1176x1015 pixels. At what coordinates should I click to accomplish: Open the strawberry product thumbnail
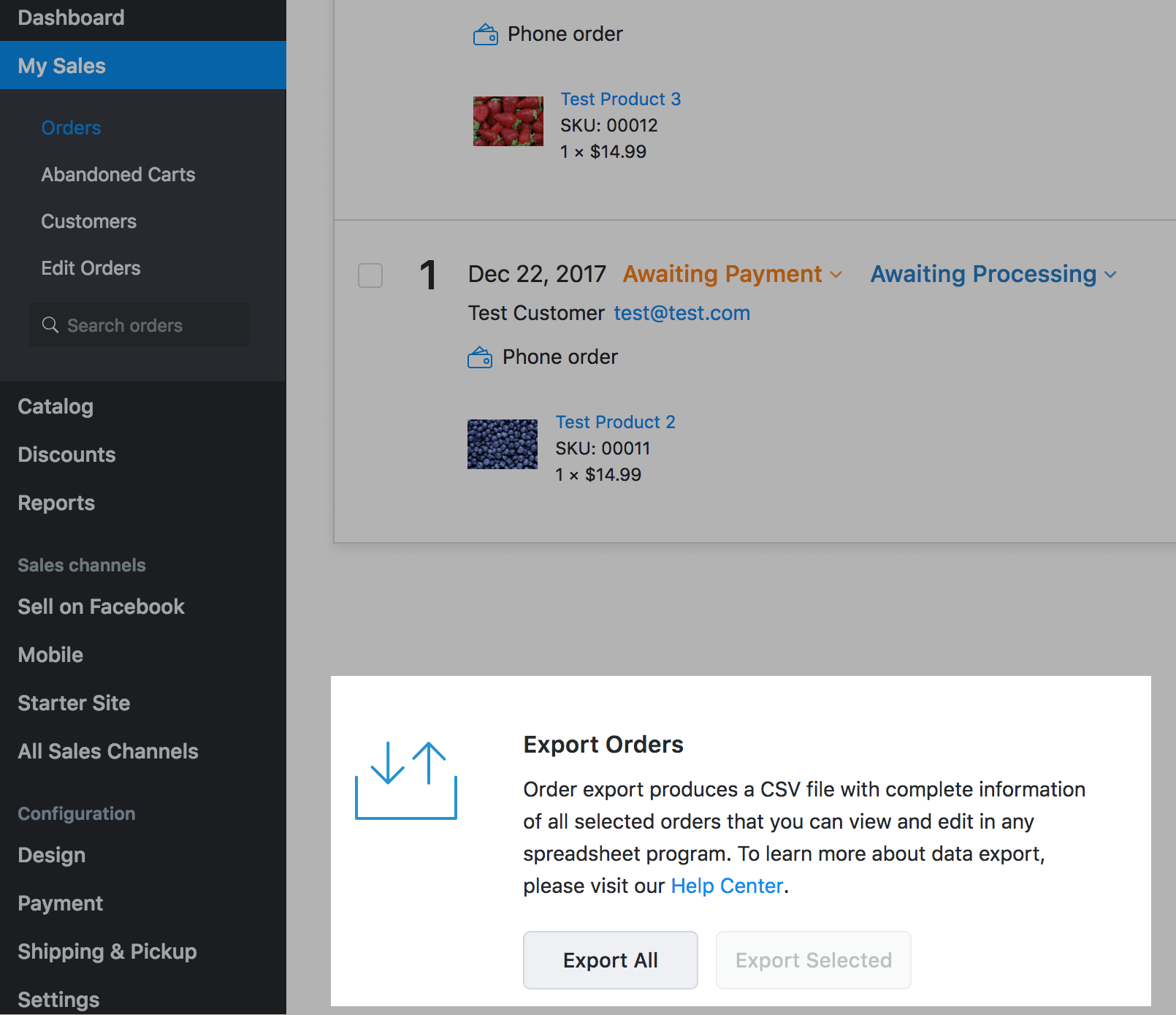click(x=508, y=121)
